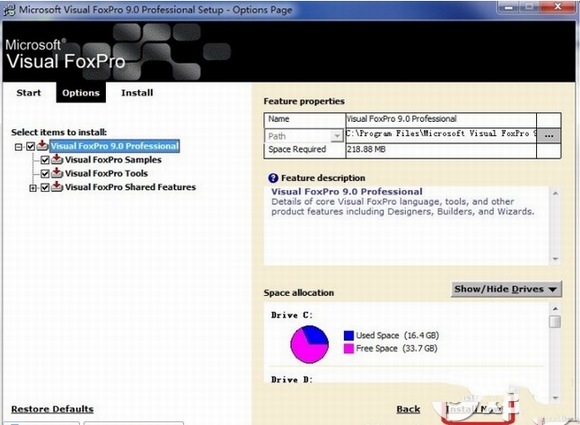Click the Space Required value 218.88 MB
This screenshot has width=580, height=425.
366,149
